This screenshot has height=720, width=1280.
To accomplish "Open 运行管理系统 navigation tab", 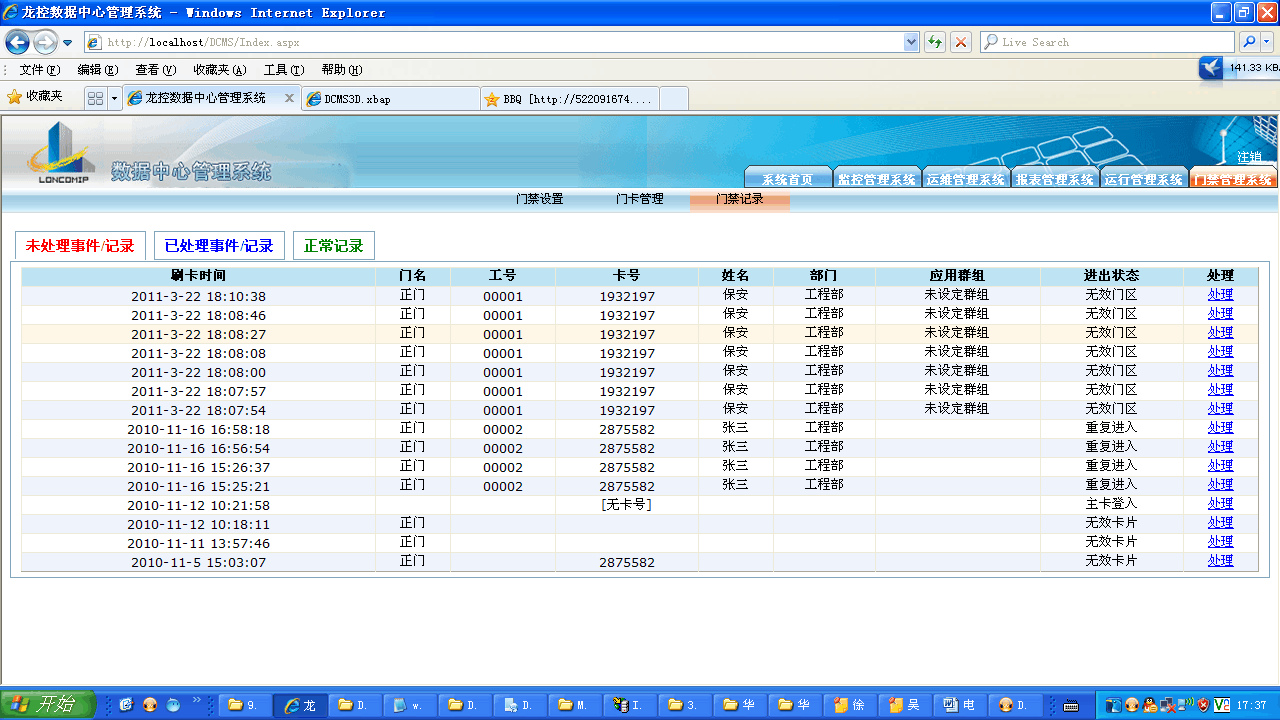I will click(x=1144, y=178).
